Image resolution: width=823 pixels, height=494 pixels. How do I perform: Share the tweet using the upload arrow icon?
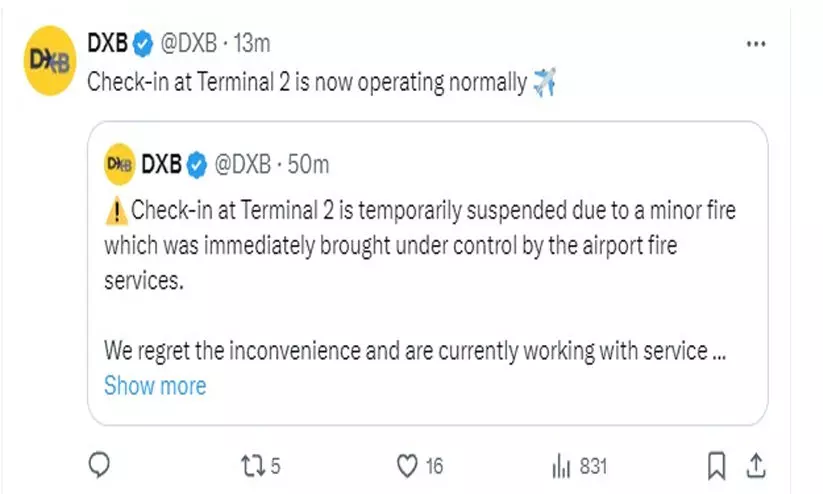click(756, 465)
